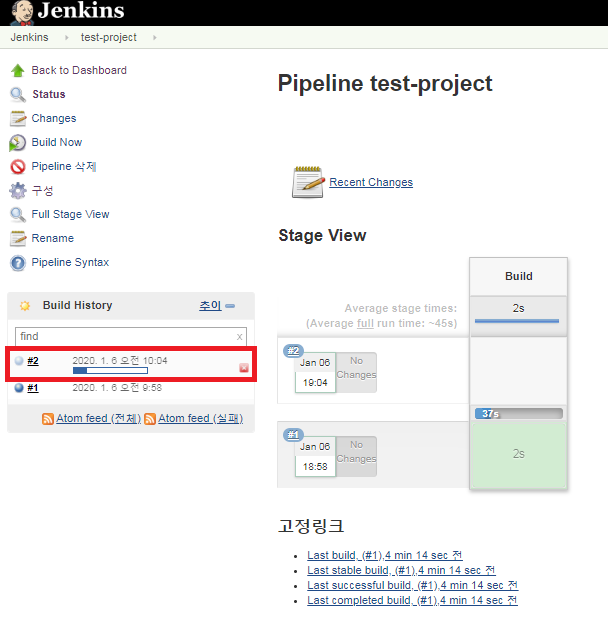Open Pipeline Syntax in sidebar
The width and height of the screenshot is (608, 623).
pos(70,262)
